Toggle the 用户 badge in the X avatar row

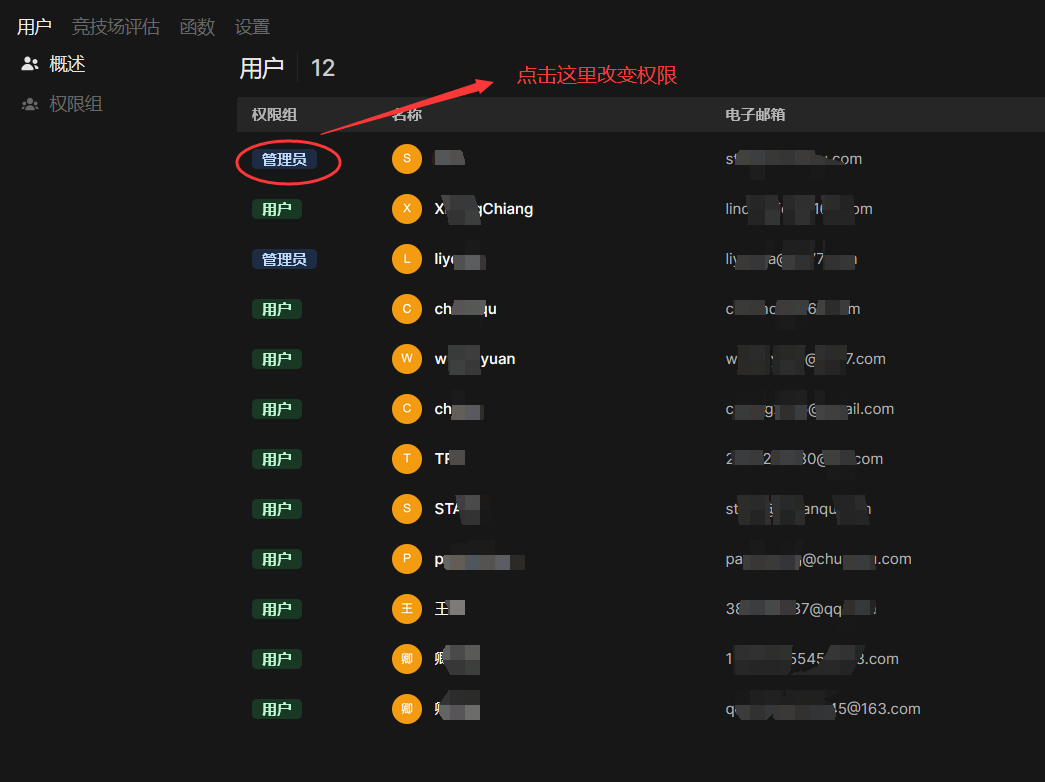[x=276, y=209]
